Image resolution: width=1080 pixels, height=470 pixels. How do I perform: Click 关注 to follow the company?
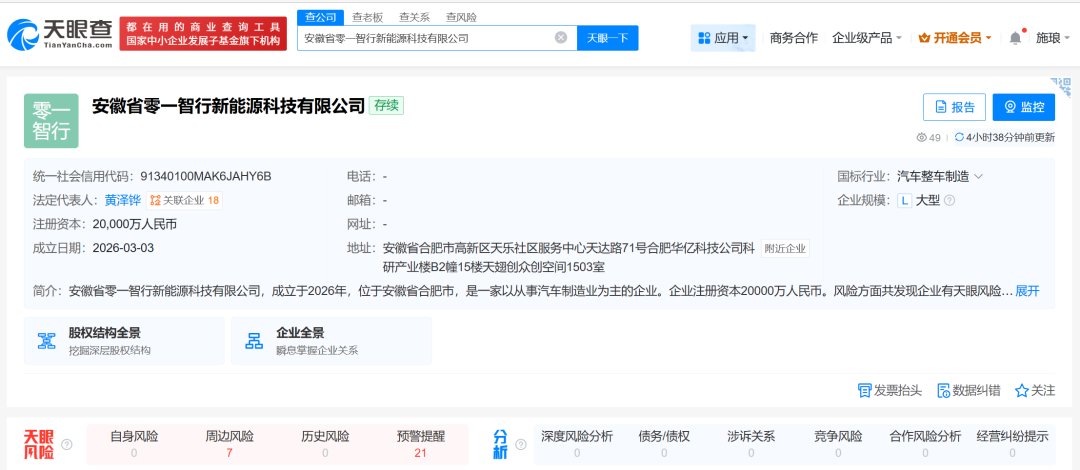click(1035, 391)
